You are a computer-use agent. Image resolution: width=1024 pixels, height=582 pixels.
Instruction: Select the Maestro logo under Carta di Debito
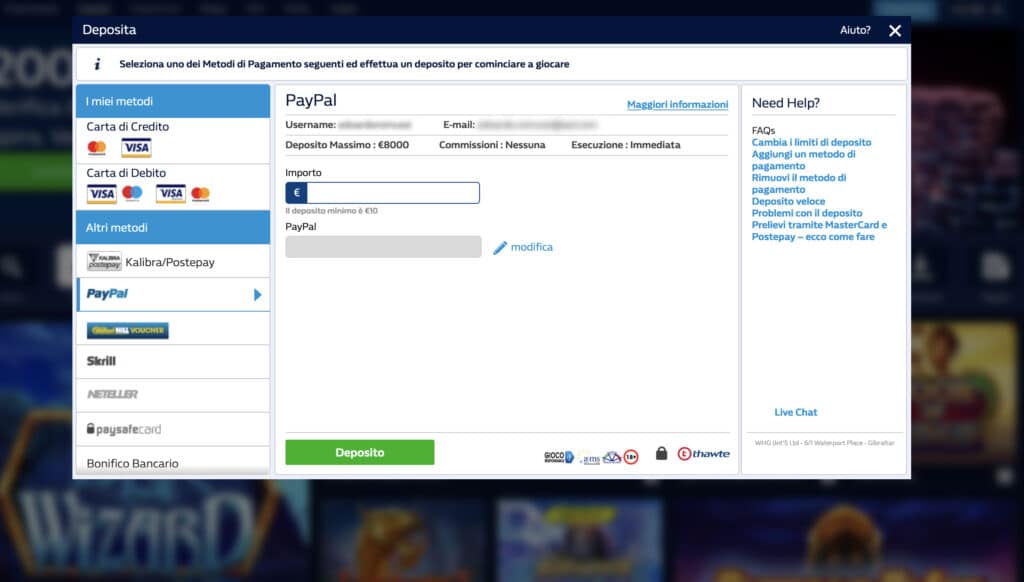pyautogui.click(x=132, y=193)
